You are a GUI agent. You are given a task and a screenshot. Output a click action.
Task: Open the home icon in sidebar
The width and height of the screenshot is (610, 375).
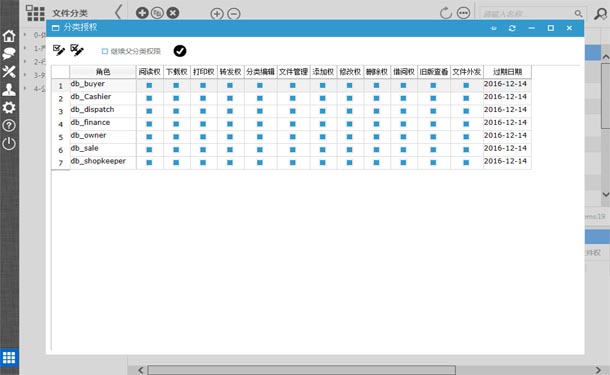9,36
